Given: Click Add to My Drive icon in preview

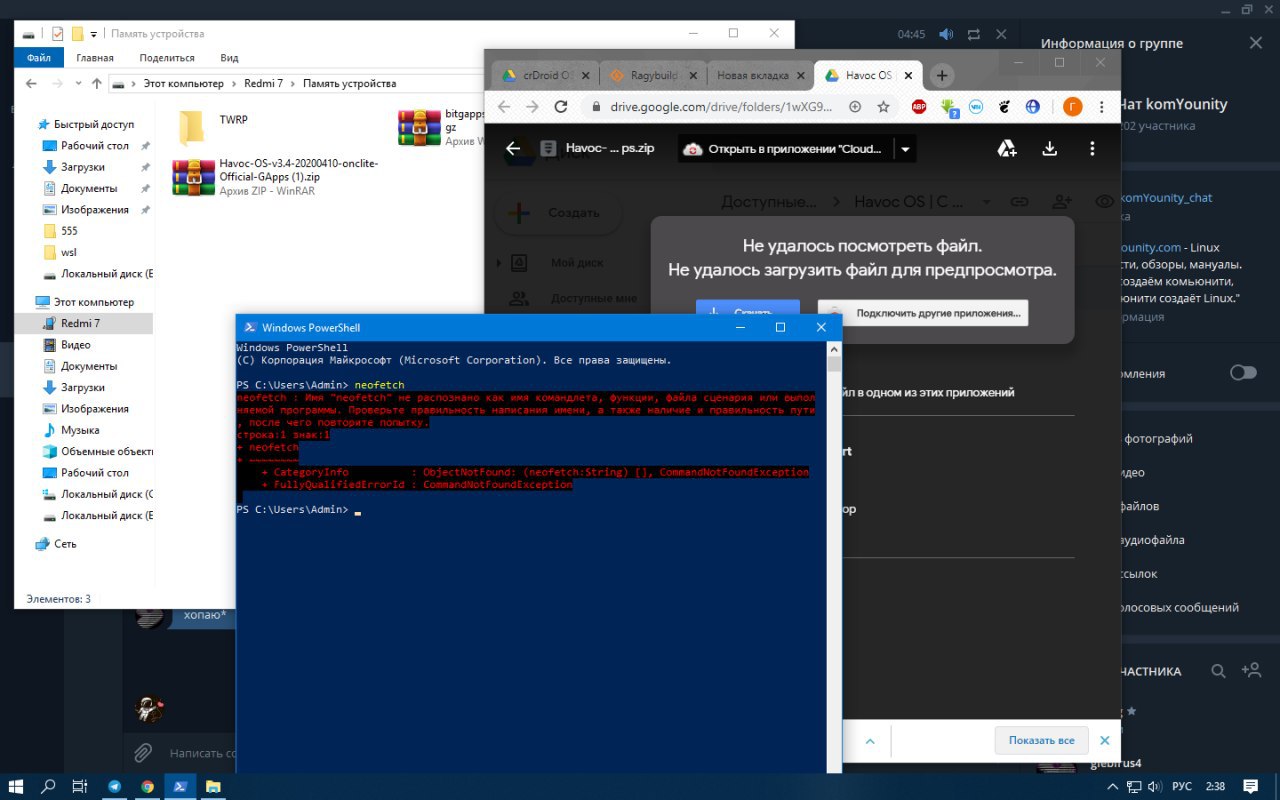Looking at the screenshot, I should point(1007,149).
